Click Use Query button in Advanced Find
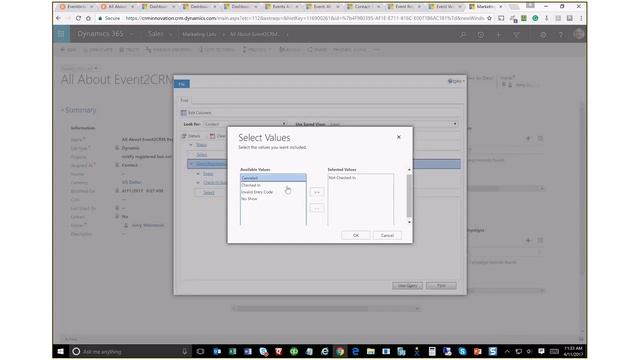The height and width of the screenshot is (360, 640). click(407, 286)
